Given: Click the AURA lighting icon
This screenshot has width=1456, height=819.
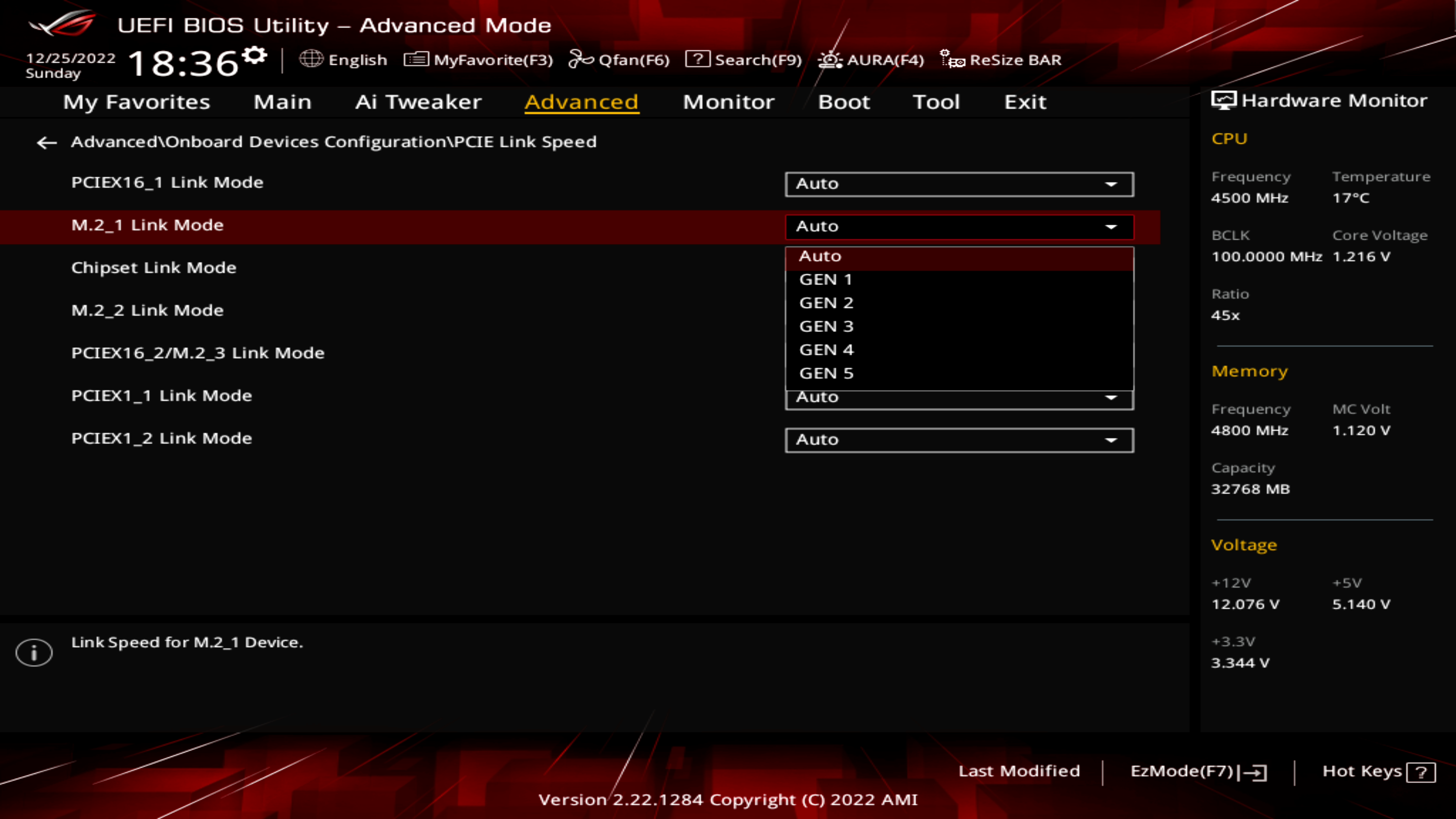Looking at the screenshot, I should (830, 60).
